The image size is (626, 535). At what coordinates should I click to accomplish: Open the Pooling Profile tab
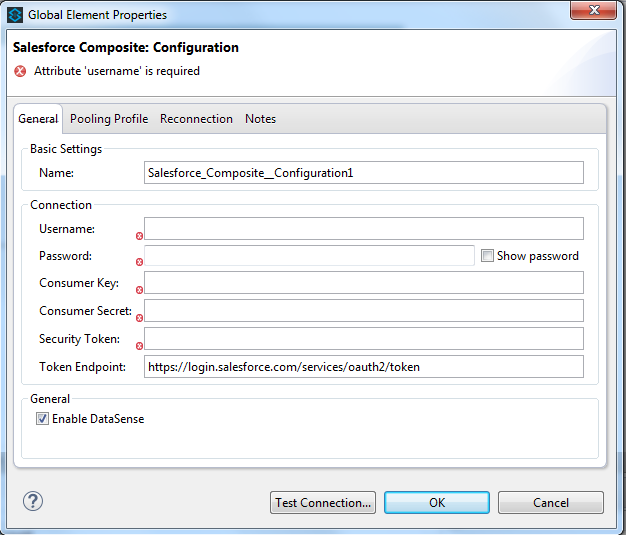tap(109, 119)
